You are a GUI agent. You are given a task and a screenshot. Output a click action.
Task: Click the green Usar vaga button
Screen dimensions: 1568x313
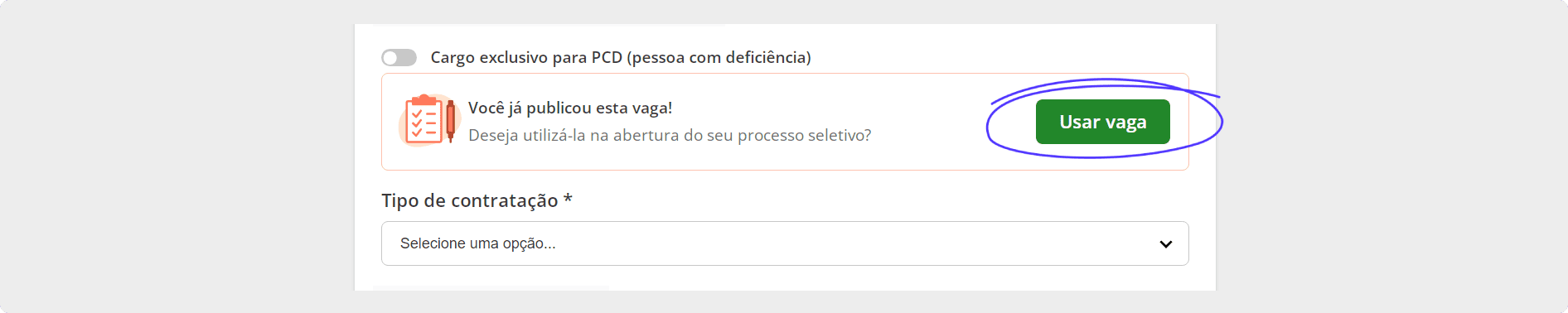[x=1103, y=122]
